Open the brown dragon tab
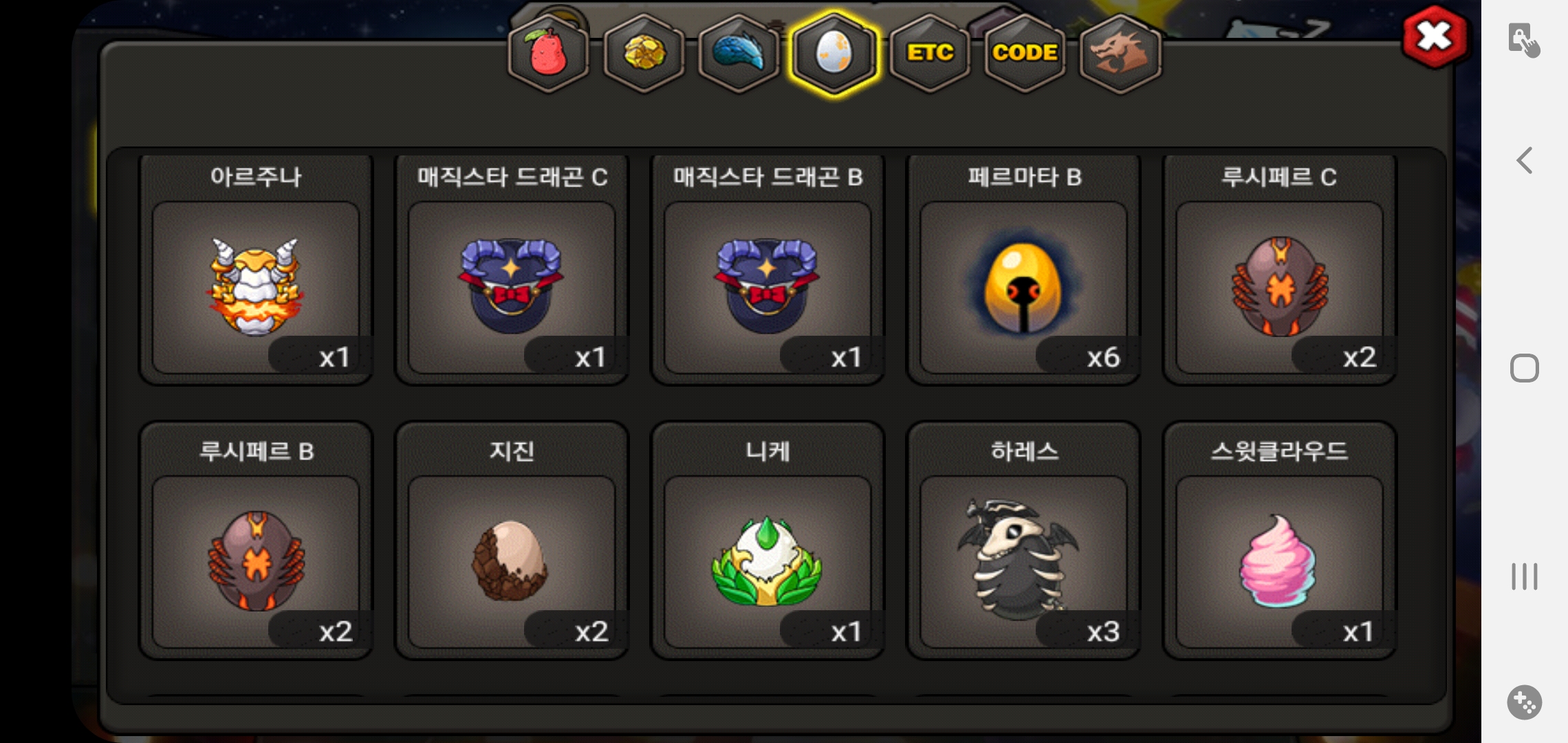The width and height of the screenshot is (1568, 743). (x=1120, y=54)
